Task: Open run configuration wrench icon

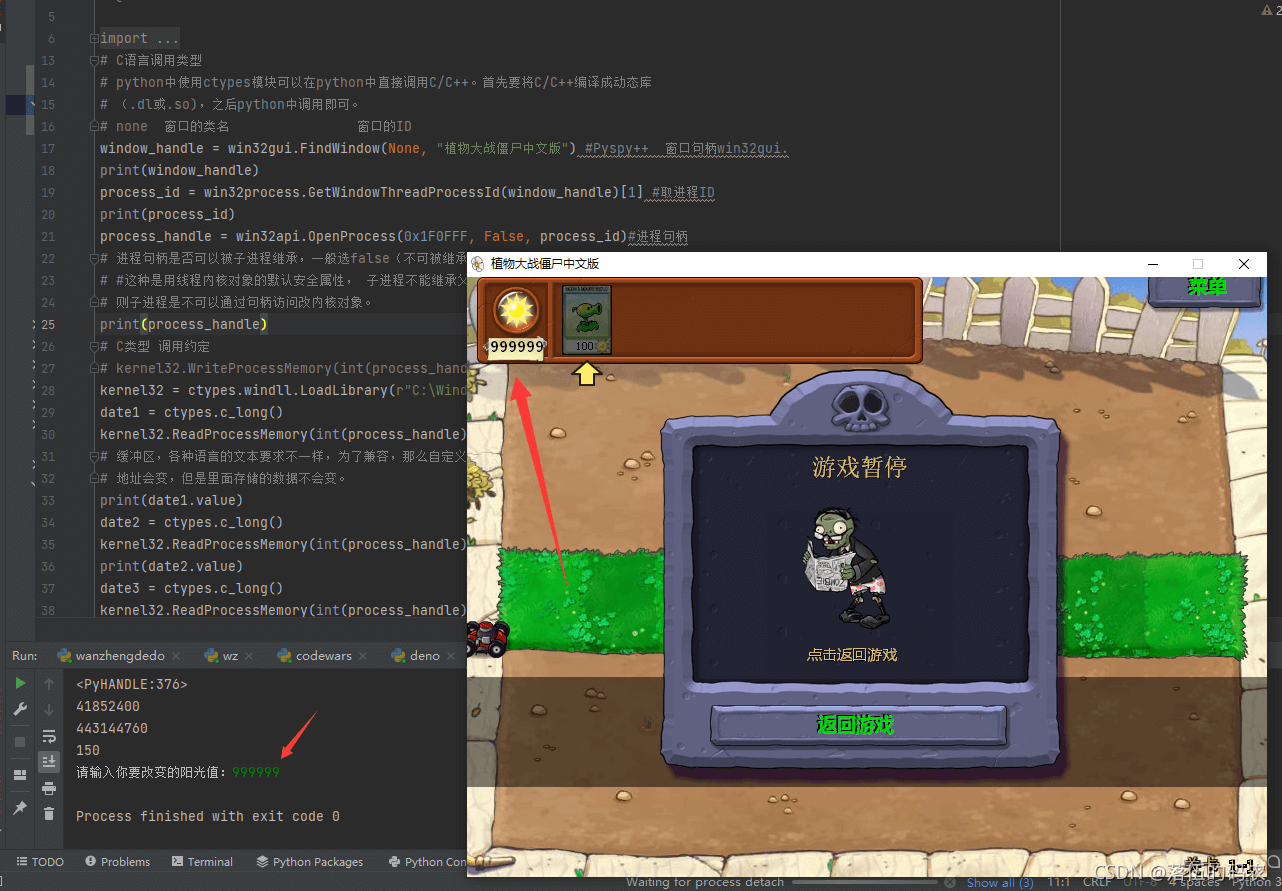Action: (x=20, y=709)
